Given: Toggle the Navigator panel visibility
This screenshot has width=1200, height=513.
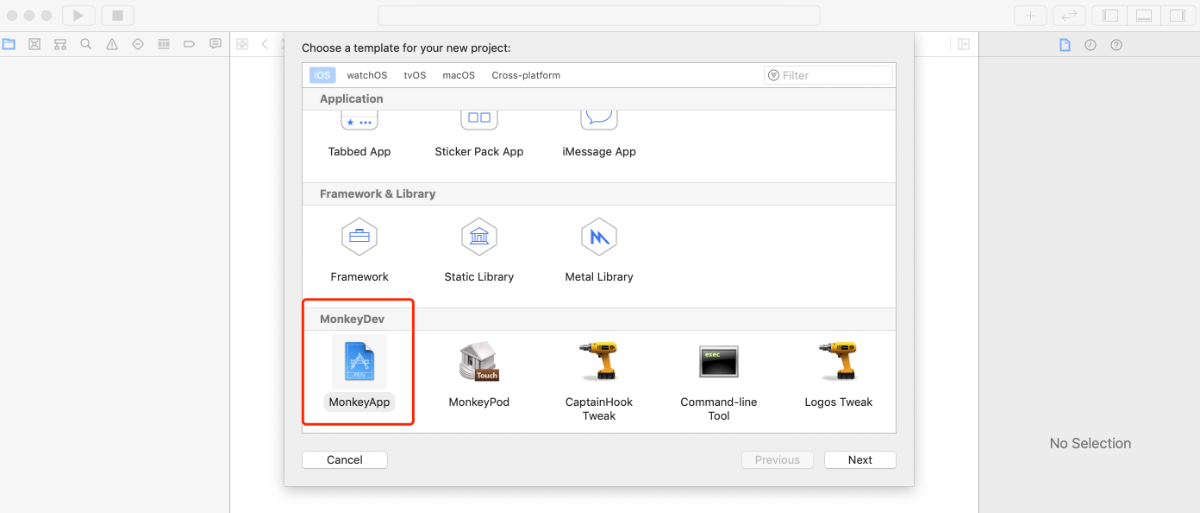Looking at the screenshot, I should point(1110,16).
